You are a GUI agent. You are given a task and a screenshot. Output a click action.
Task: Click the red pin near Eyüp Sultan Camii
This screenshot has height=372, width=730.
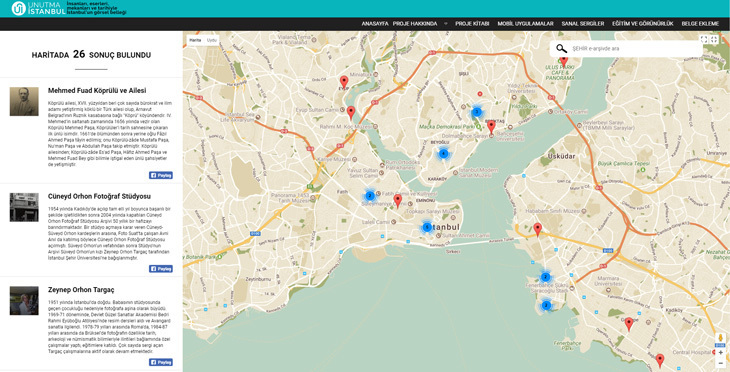click(351, 112)
